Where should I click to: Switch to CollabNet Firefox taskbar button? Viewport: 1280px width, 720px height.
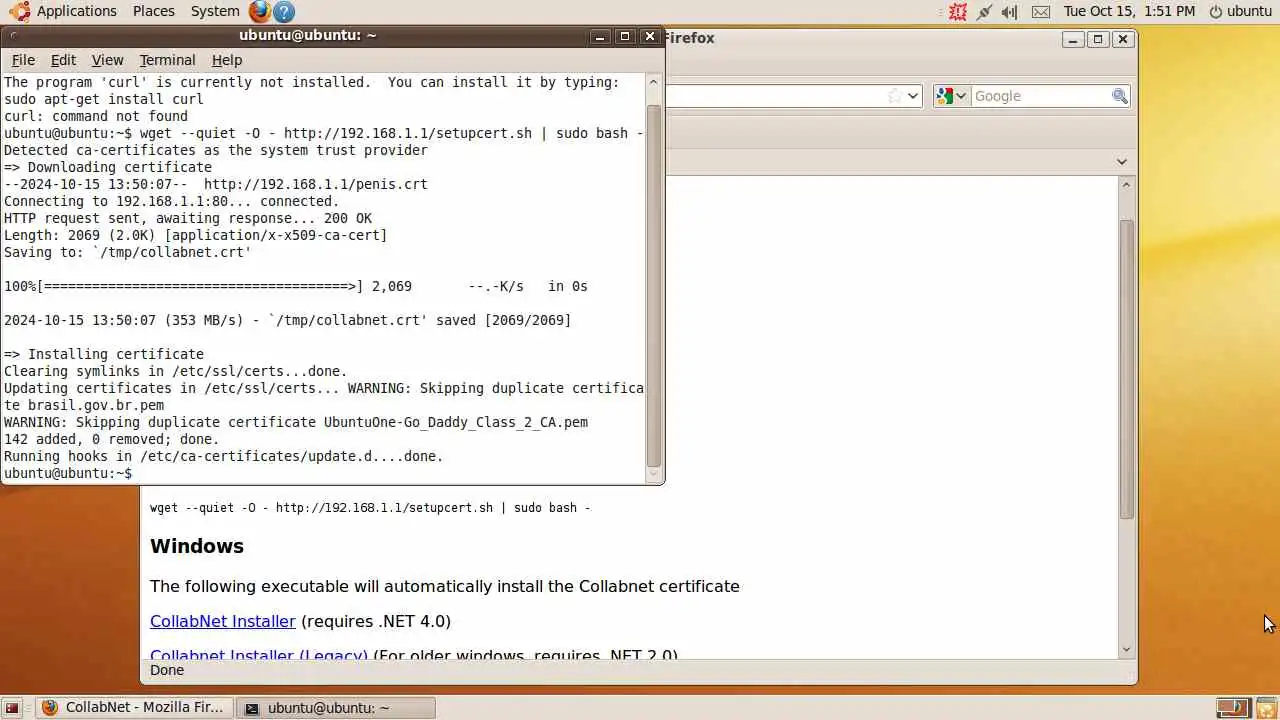(135, 708)
